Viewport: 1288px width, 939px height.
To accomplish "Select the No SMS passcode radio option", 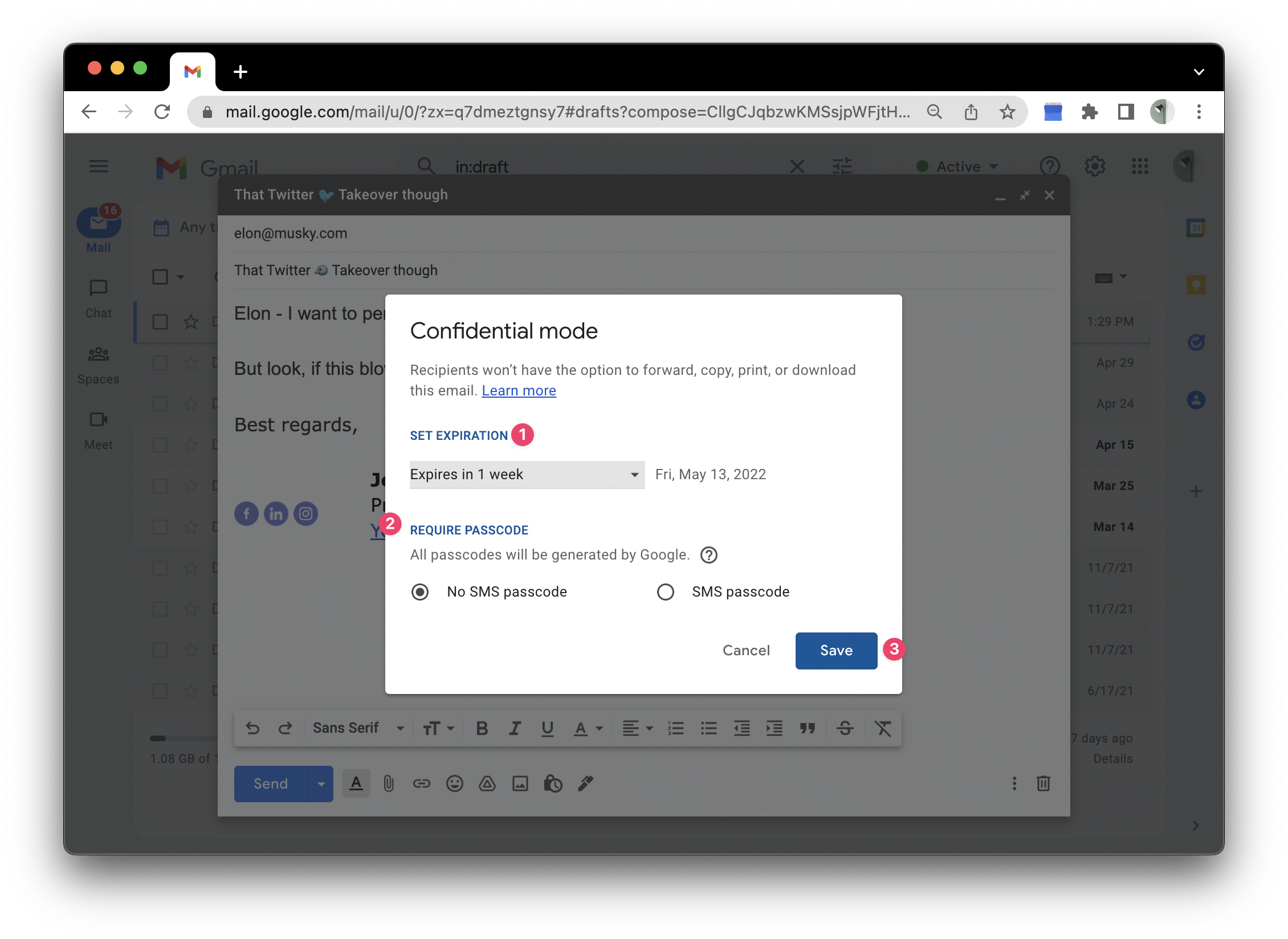I will (x=420, y=592).
